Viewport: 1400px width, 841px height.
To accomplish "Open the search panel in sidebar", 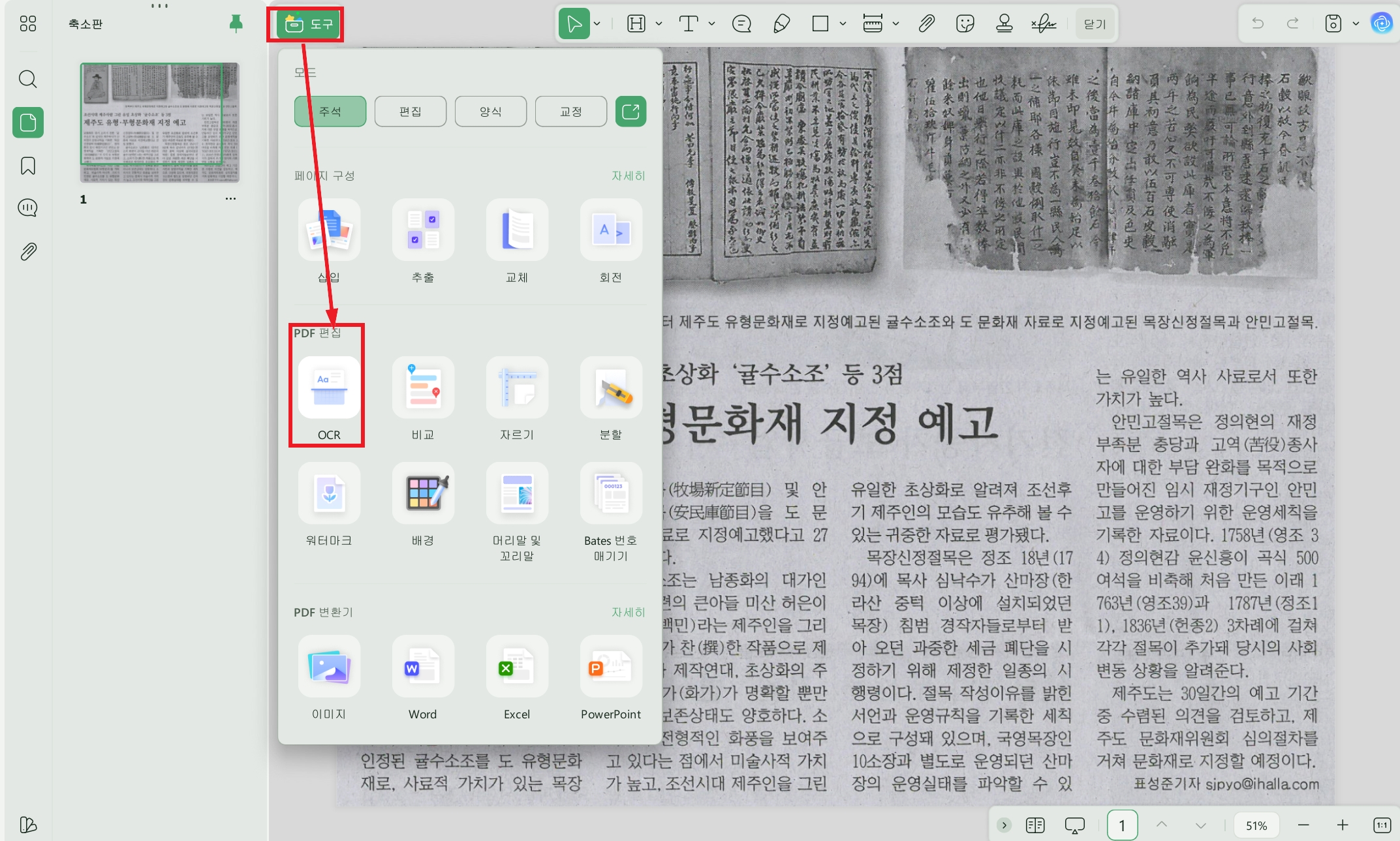I will [28, 80].
